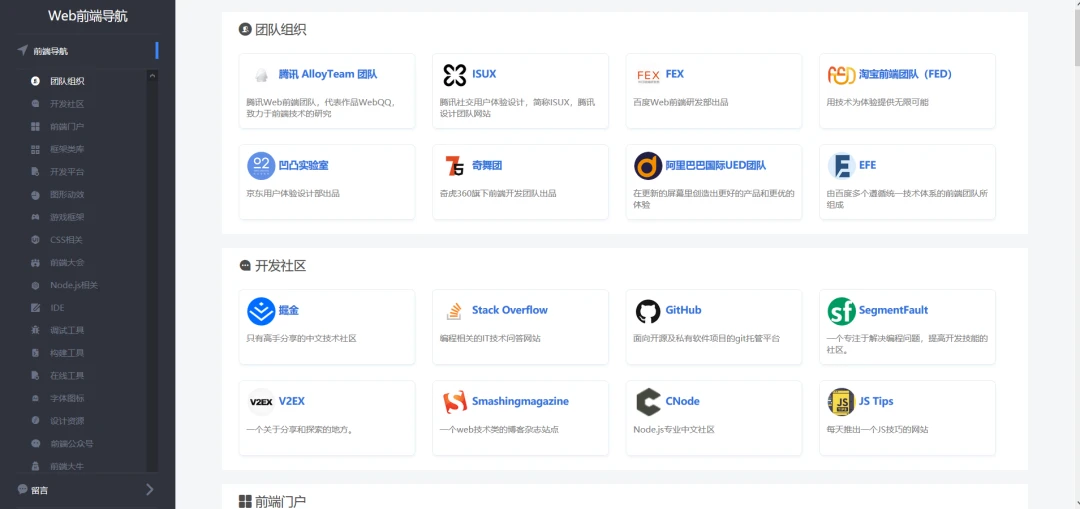
Task: Click the CNode logo icon
Action: click(648, 402)
